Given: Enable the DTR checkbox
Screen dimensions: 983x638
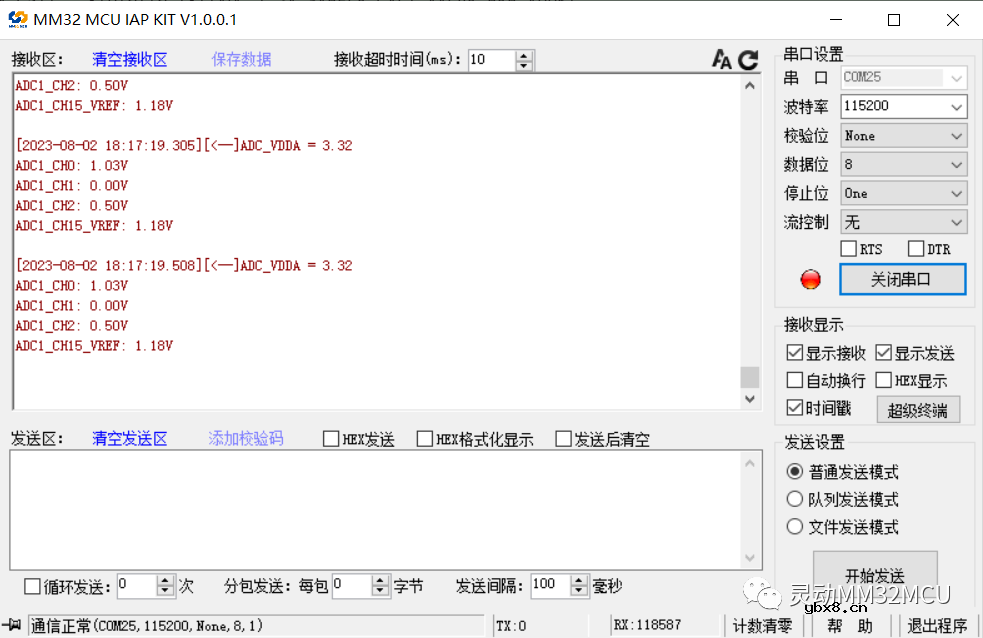Looking at the screenshot, I should [x=915, y=249].
